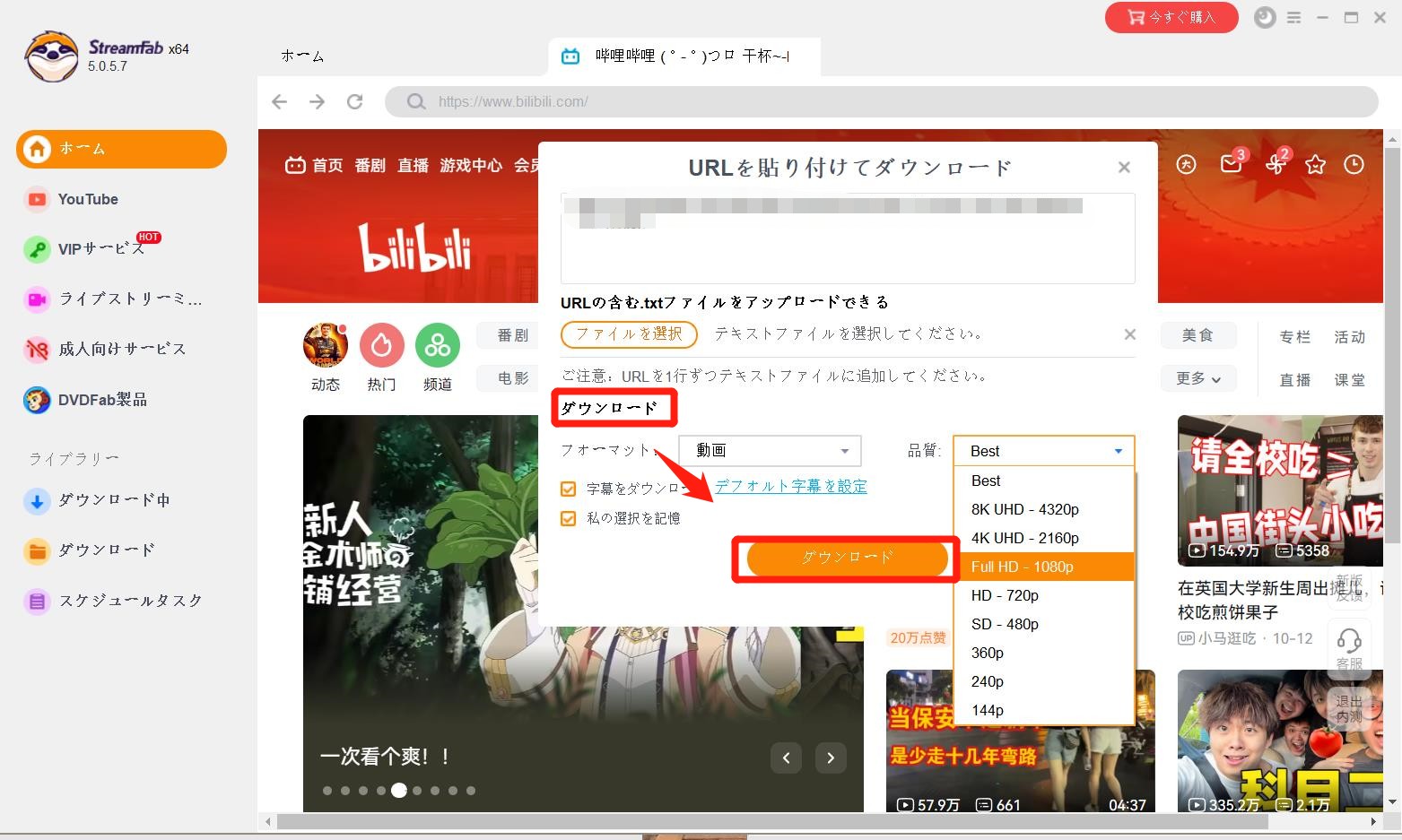1402x840 pixels.
Task: Switch to the ホーム tab
Action: pyautogui.click(x=302, y=56)
